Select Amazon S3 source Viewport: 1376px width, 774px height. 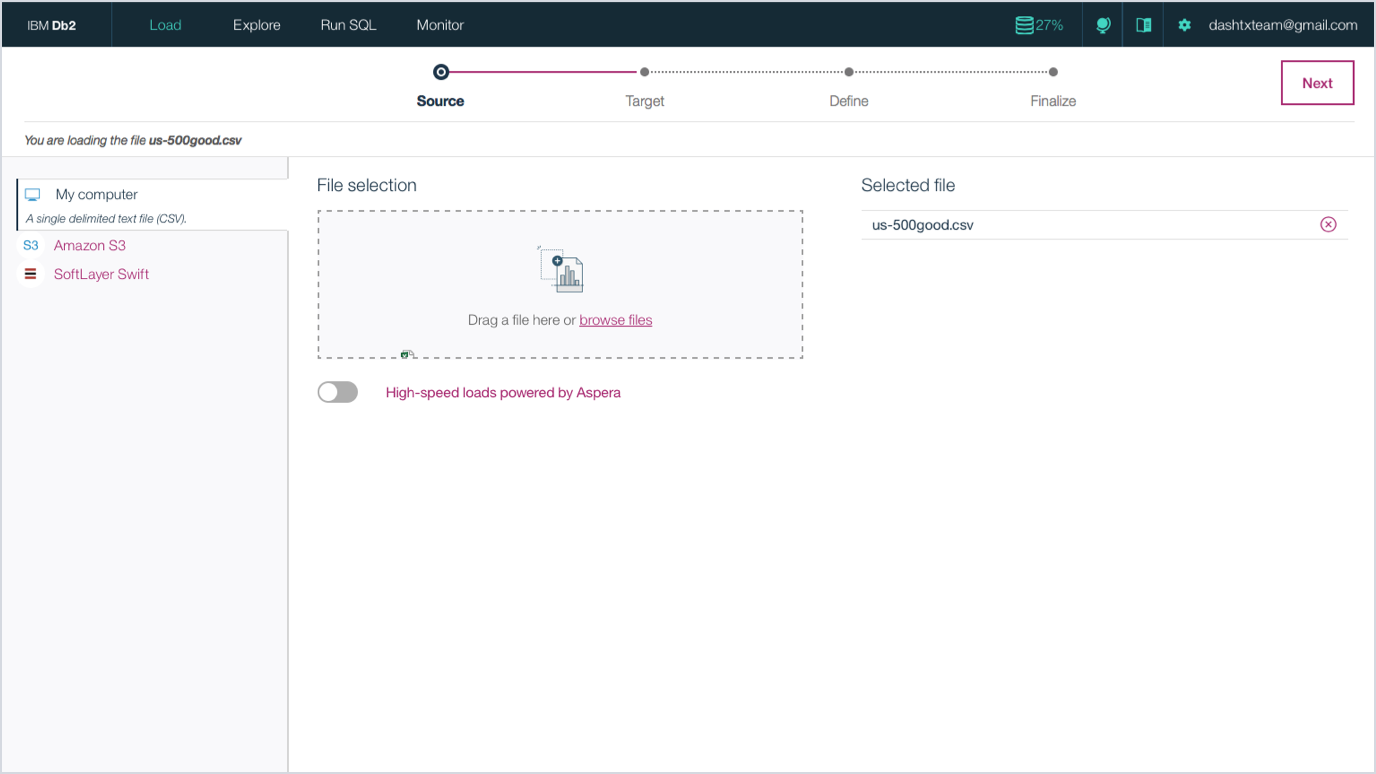(x=90, y=245)
